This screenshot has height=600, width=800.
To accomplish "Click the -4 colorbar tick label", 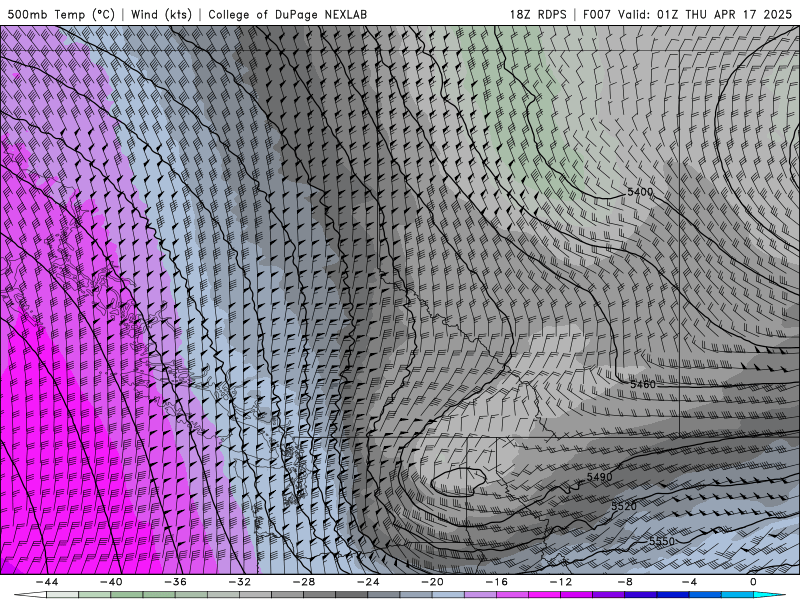I will (x=690, y=582).
